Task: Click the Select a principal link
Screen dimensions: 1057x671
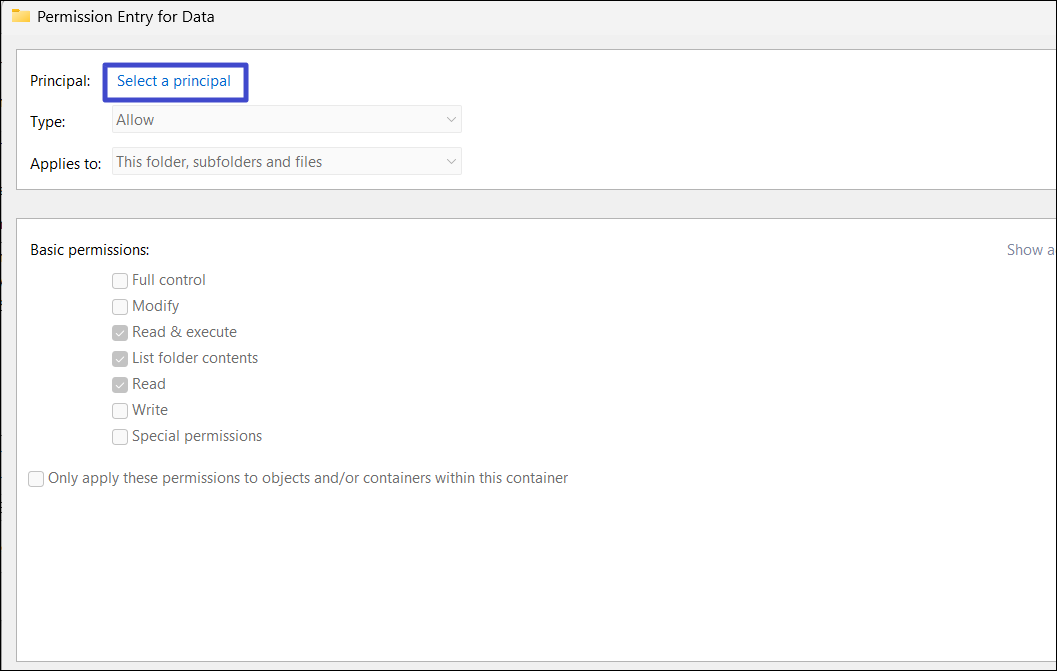Action: [x=174, y=81]
